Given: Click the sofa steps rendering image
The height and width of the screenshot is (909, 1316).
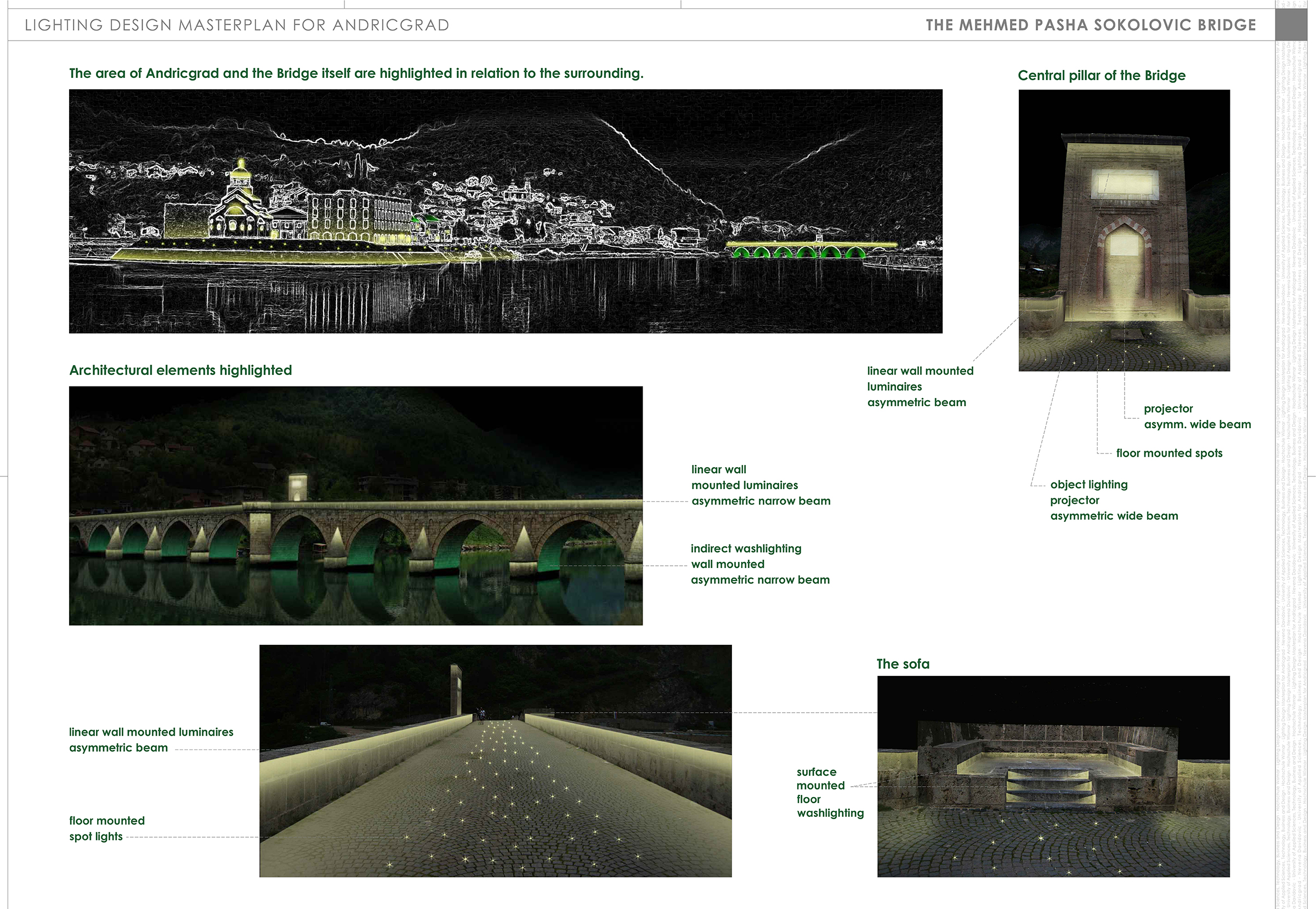Looking at the screenshot, I should click(1053, 776).
